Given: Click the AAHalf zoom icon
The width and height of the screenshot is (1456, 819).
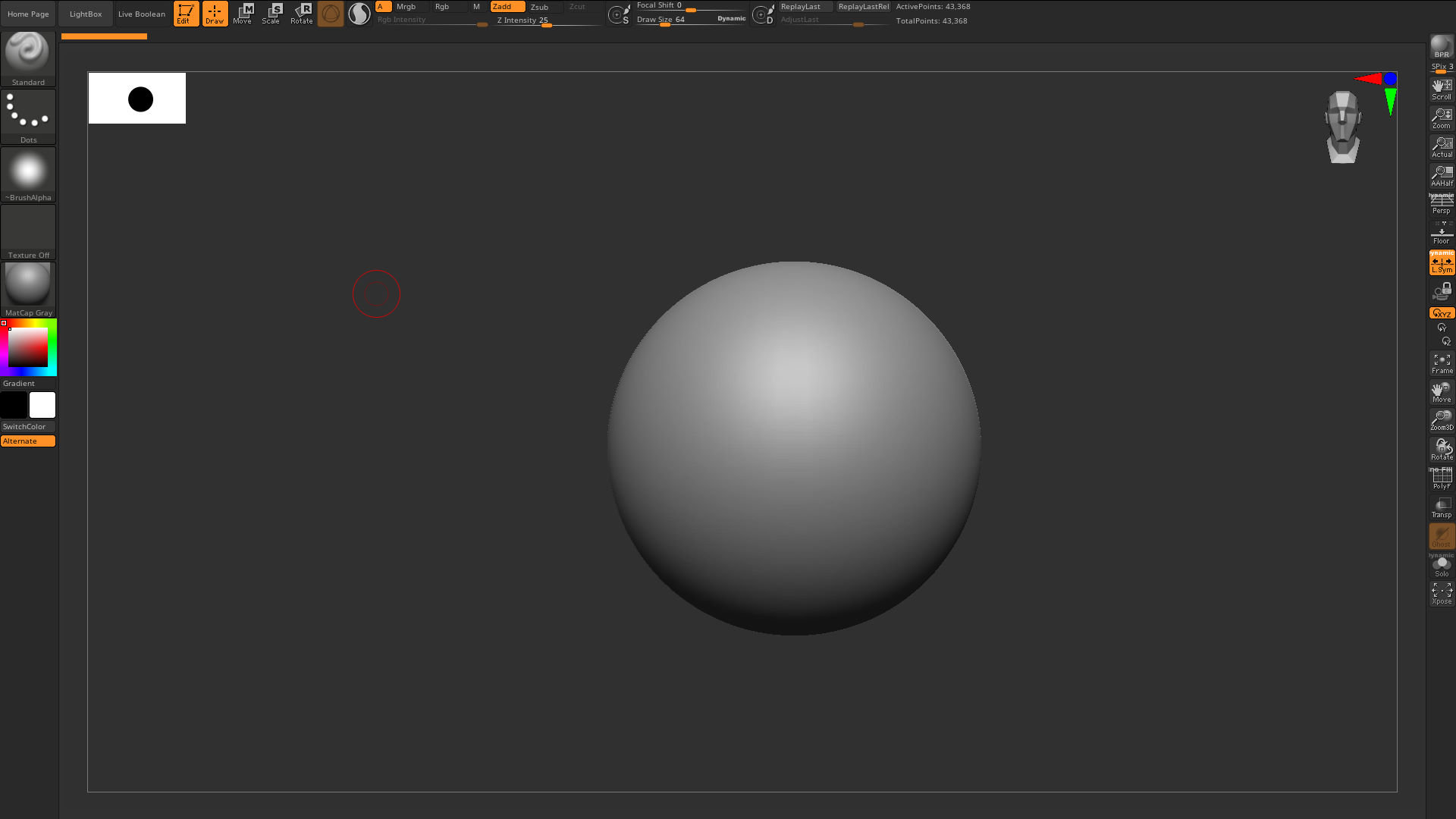Looking at the screenshot, I should (1442, 176).
